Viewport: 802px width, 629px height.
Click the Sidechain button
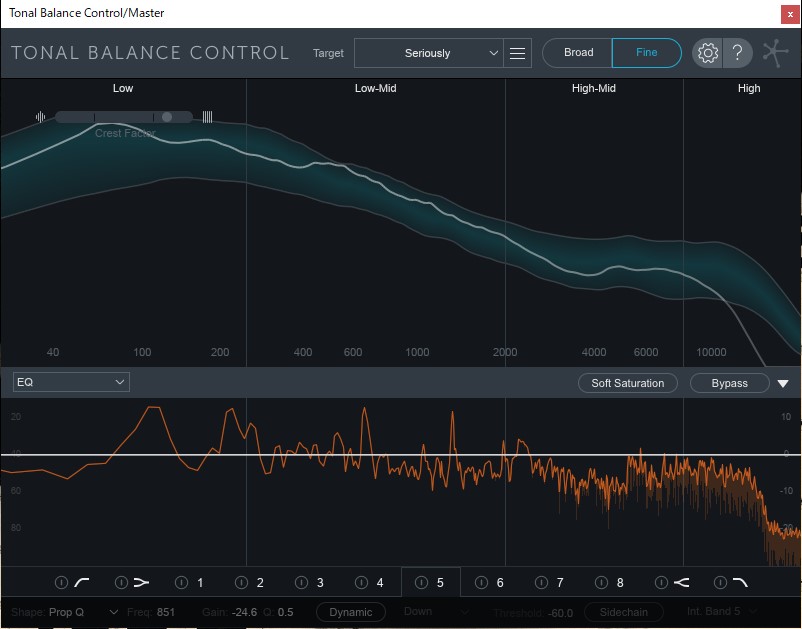(x=623, y=612)
